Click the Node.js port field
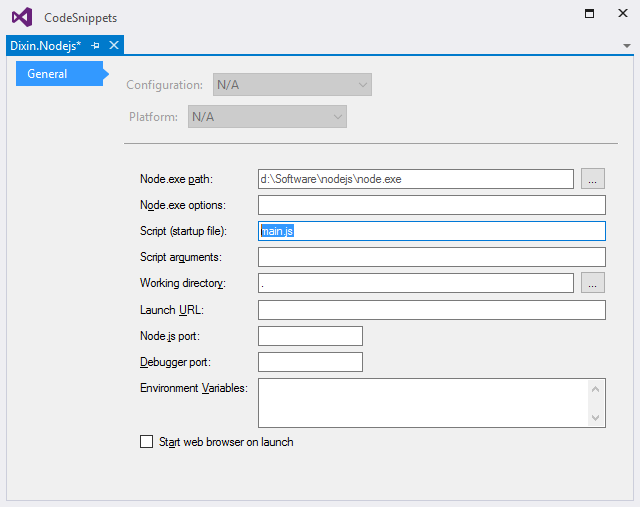This screenshot has height=507, width=640. click(x=310, y=336)
